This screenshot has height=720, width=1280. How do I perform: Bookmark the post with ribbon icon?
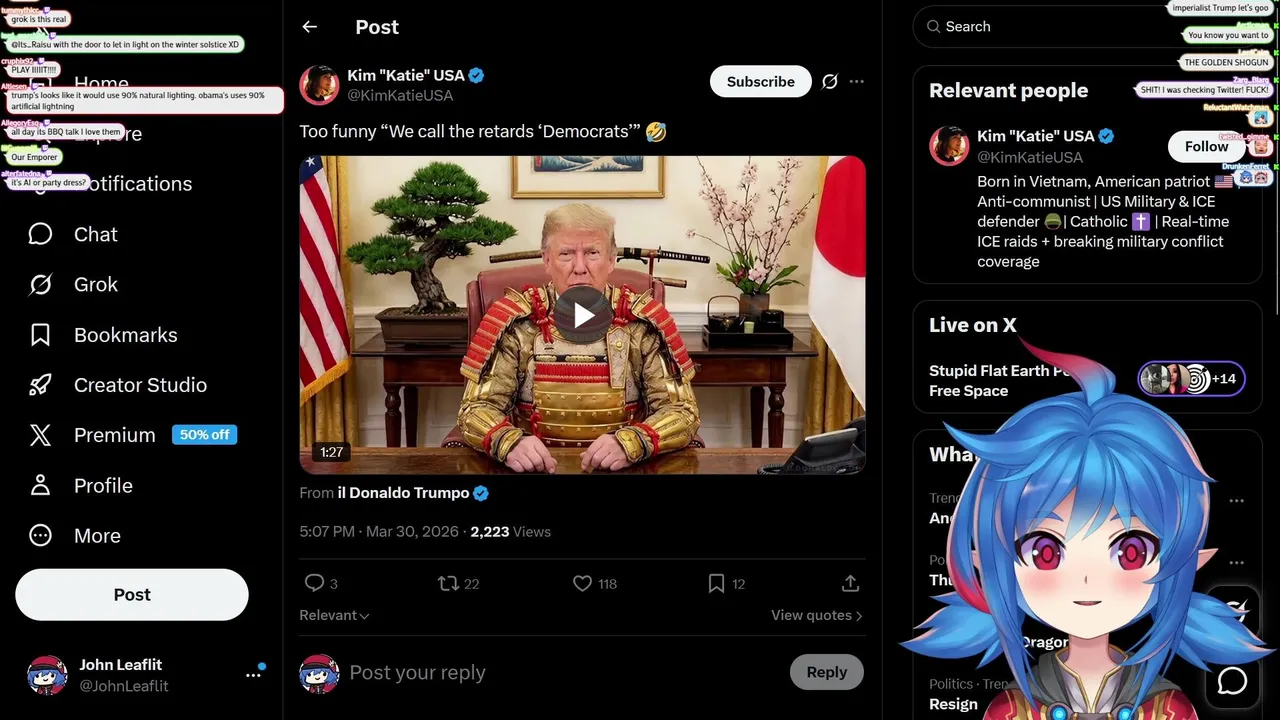[716, 583]
